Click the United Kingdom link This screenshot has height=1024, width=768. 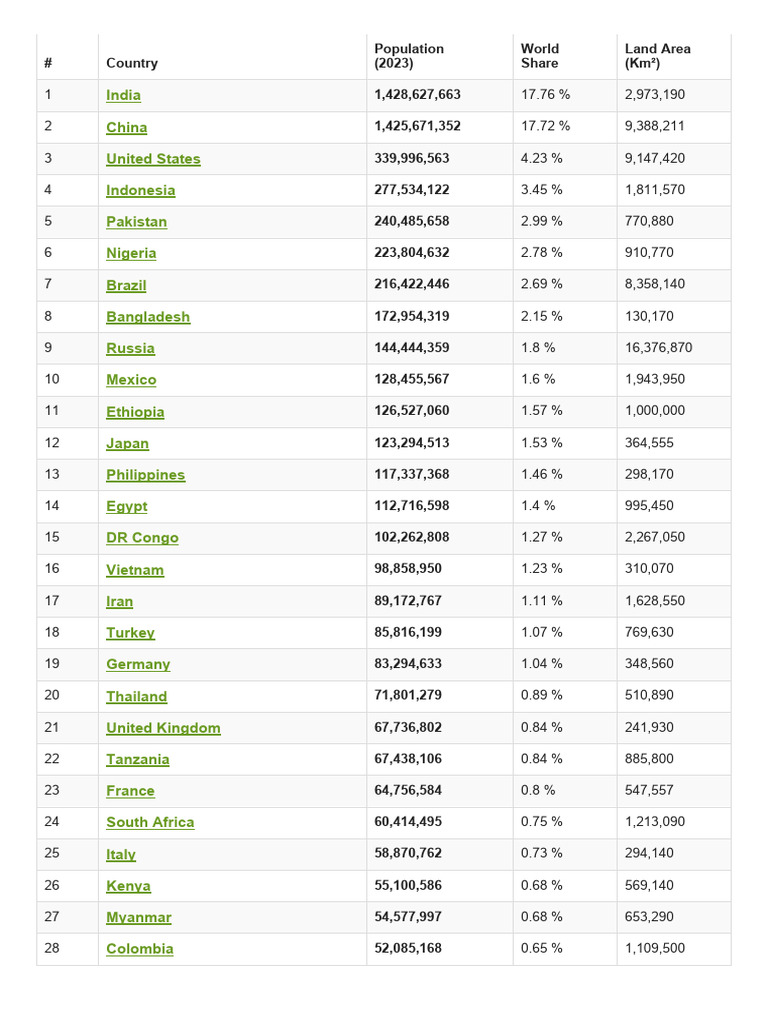[163, 728]
